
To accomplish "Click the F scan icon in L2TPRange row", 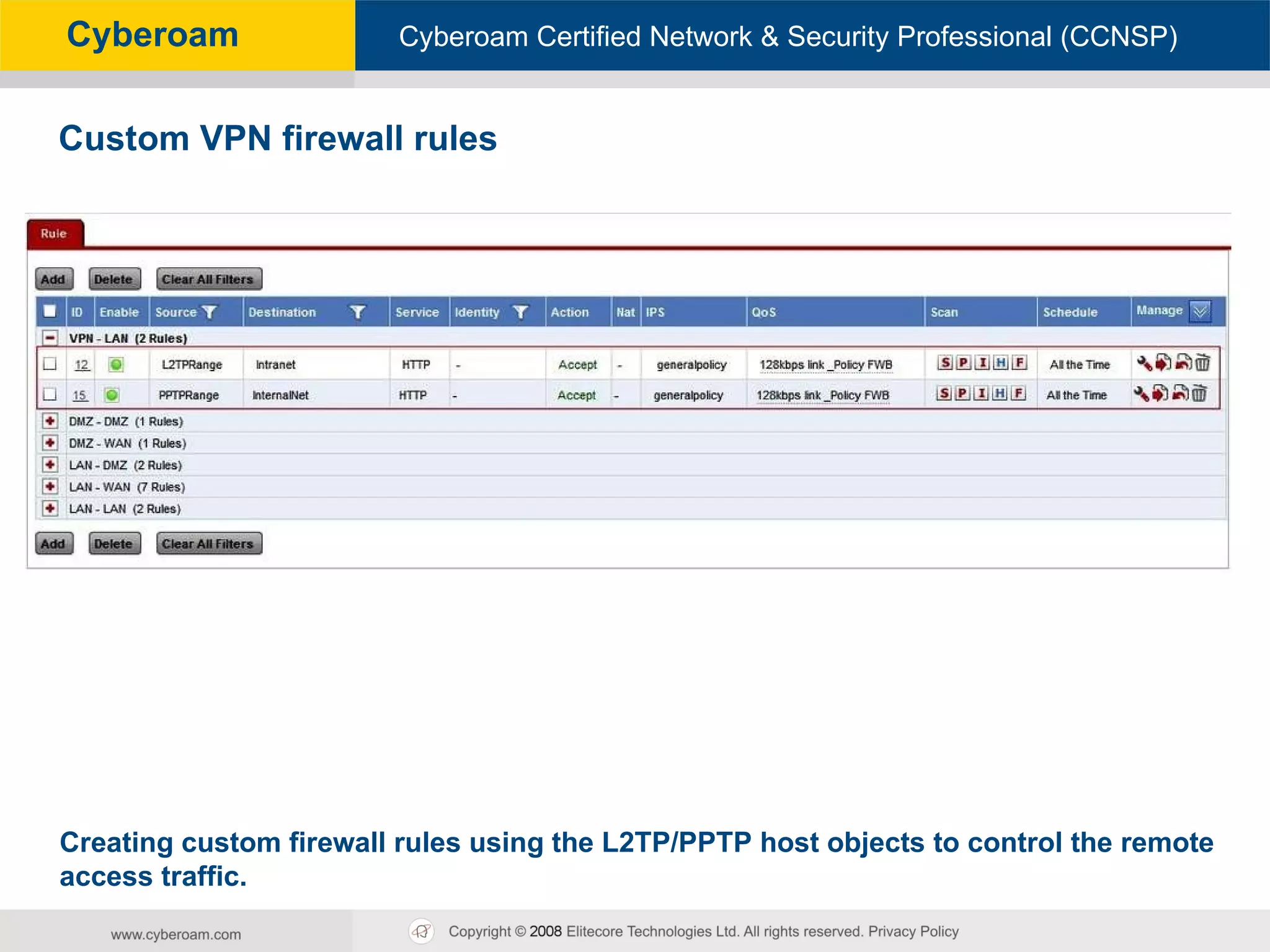I will [1019, 363].
